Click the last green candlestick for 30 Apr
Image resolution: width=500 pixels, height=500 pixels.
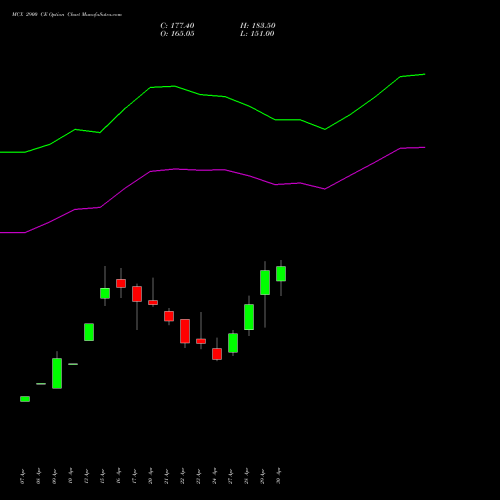tap(281, 274)
